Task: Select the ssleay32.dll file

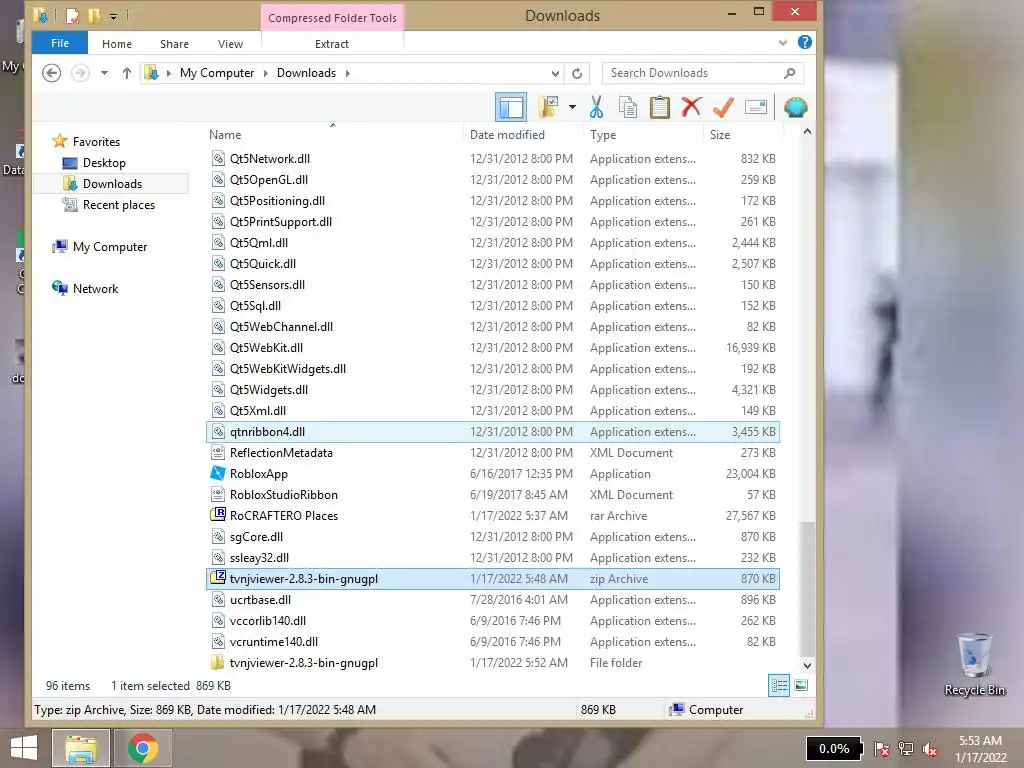Action: tap(493, 558)
